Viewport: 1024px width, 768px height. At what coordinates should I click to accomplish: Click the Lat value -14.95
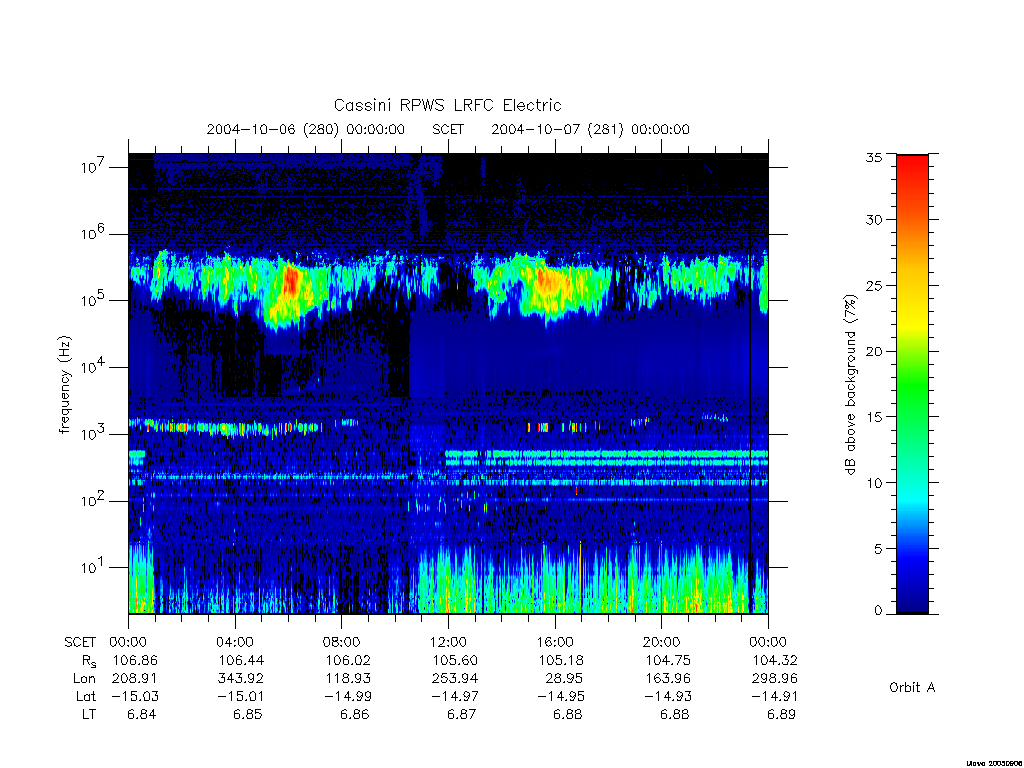[x=560, y=696]
